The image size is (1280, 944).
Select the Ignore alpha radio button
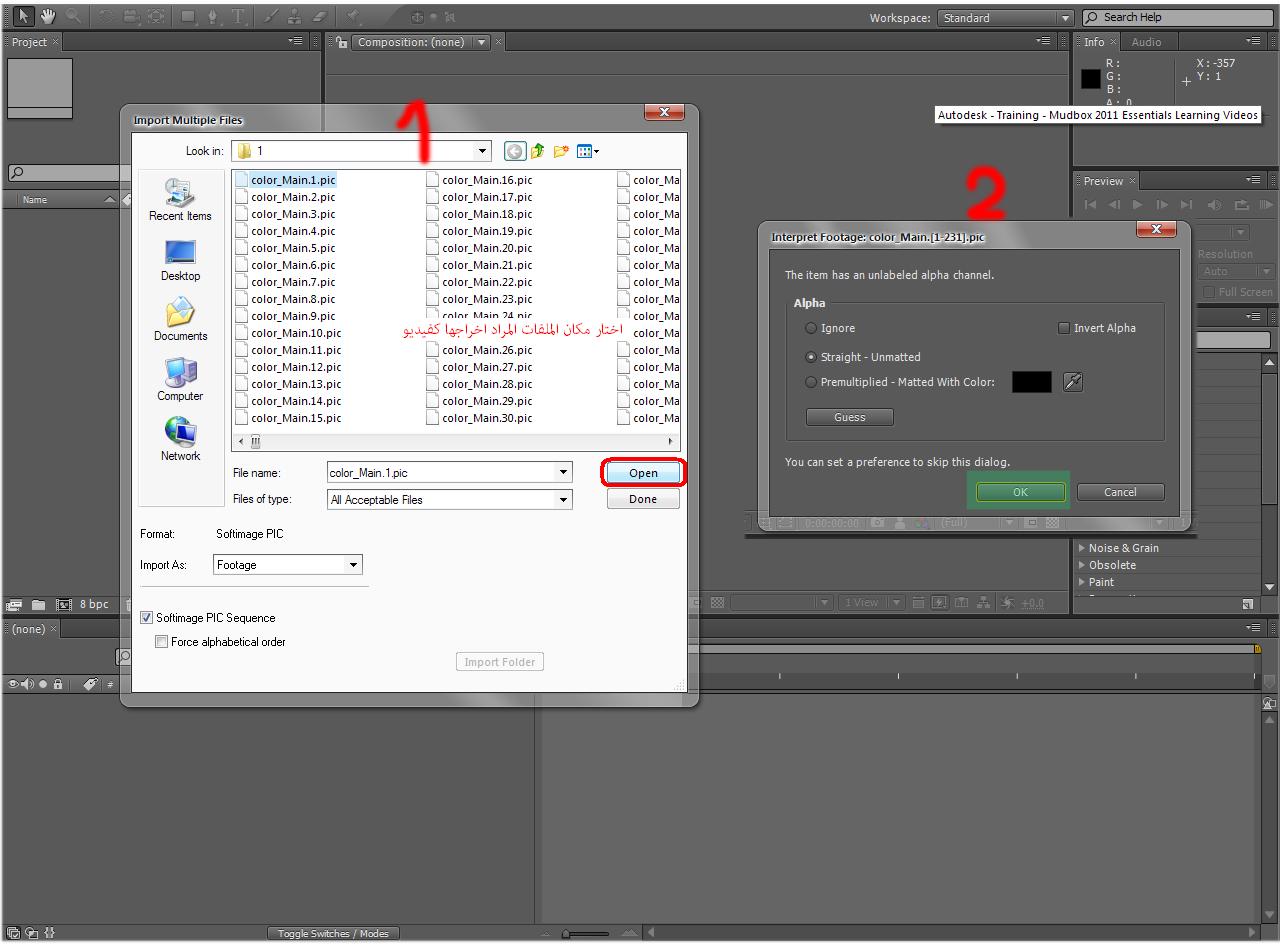[x=811, y=328]
